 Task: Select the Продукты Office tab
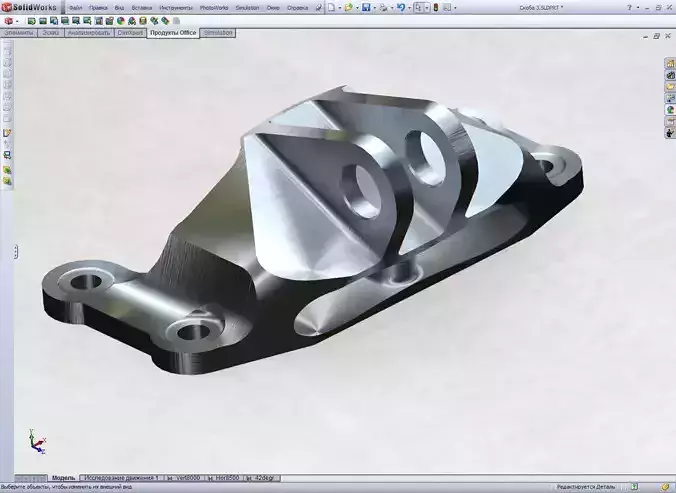click(x=173, y=33)
